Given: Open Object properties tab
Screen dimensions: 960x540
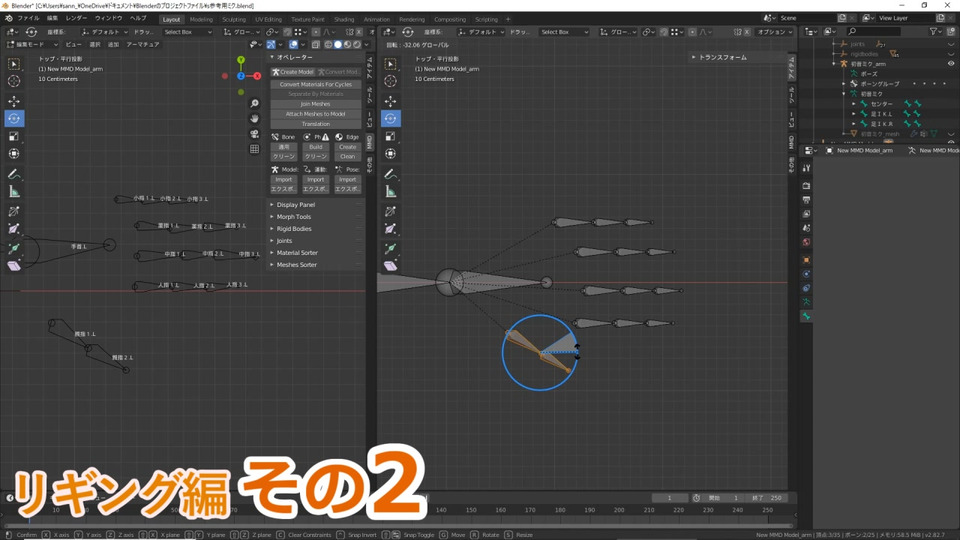Looking at the screenshot, I should point(806,260).
